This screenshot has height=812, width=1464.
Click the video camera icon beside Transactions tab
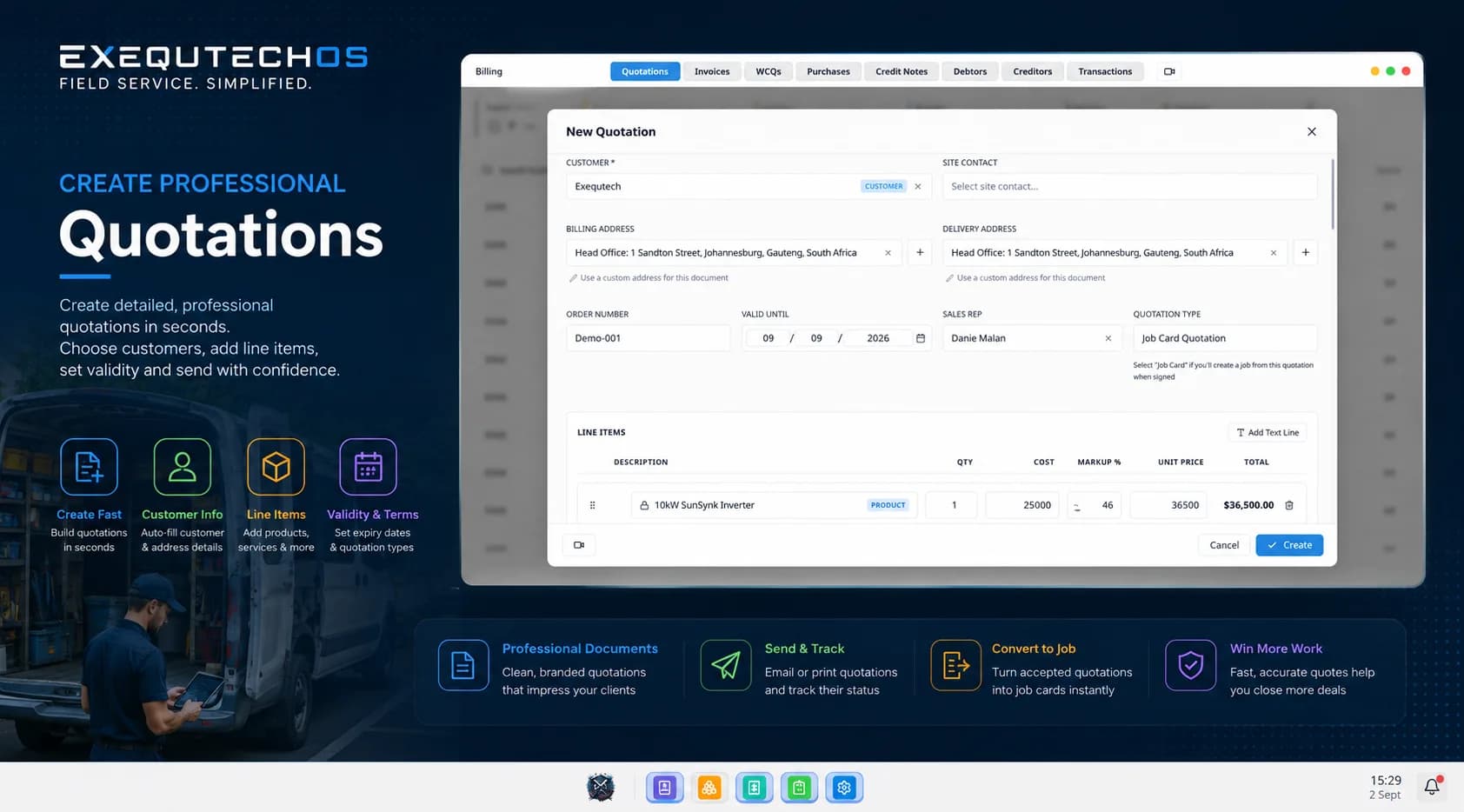click(1169, 71)
